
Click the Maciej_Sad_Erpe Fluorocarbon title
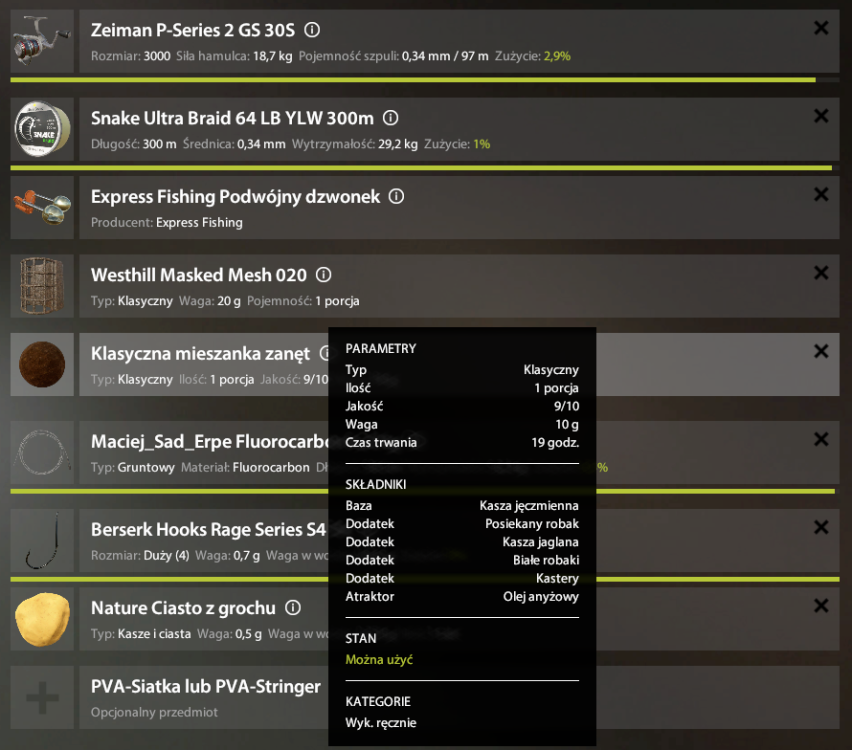tap(209, 441)
